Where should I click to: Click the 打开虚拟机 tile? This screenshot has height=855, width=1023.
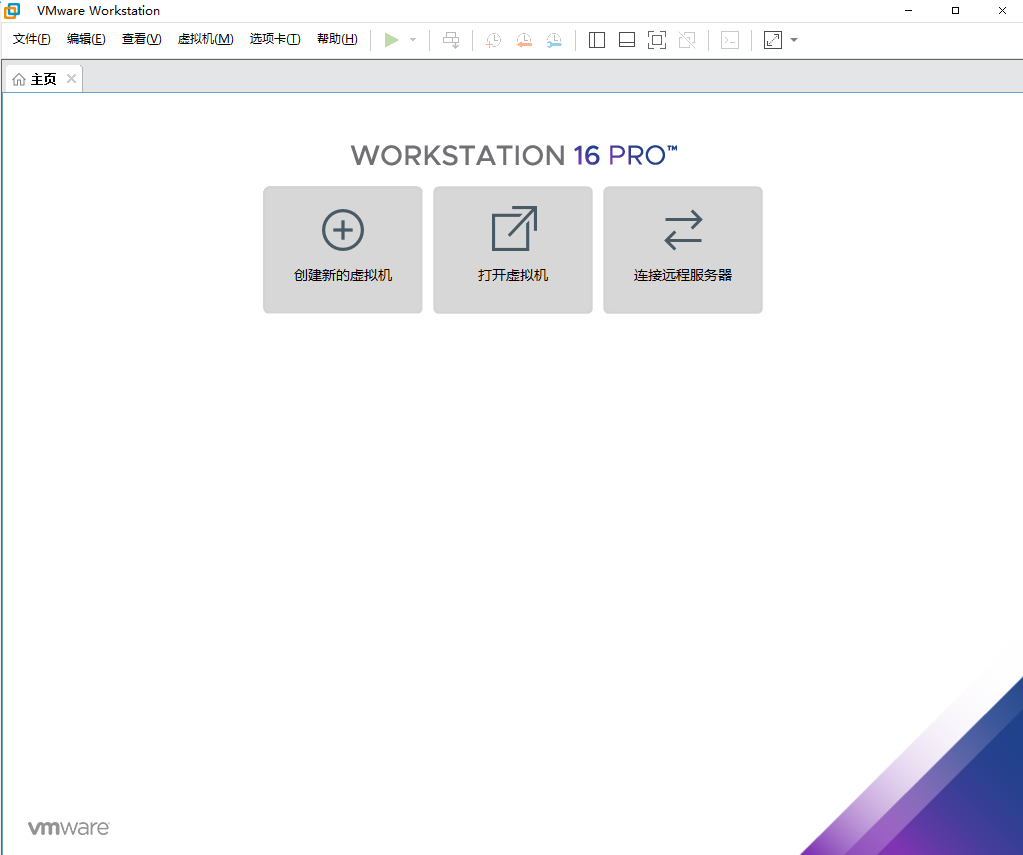pyautogui.click(x=513, y=250)
